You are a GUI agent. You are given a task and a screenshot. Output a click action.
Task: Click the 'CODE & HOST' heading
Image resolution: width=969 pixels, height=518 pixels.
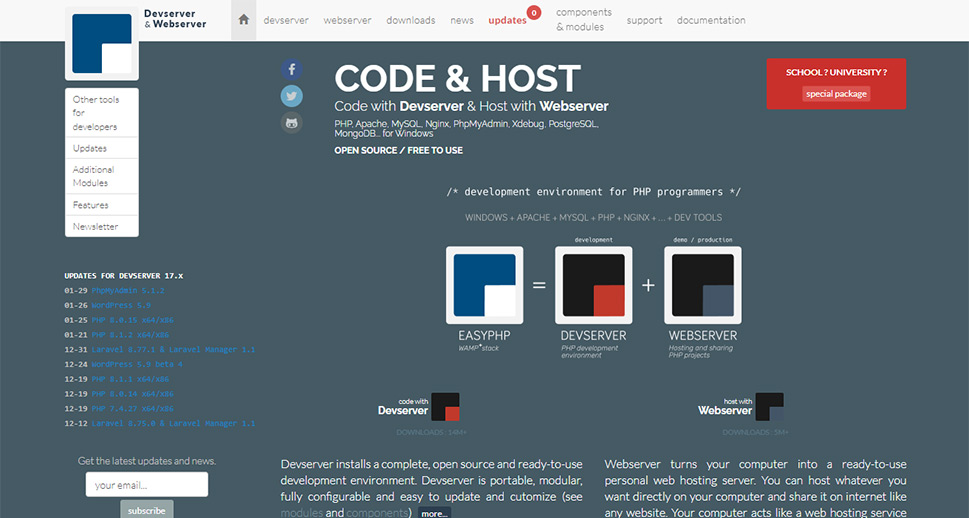pos(457,79)
